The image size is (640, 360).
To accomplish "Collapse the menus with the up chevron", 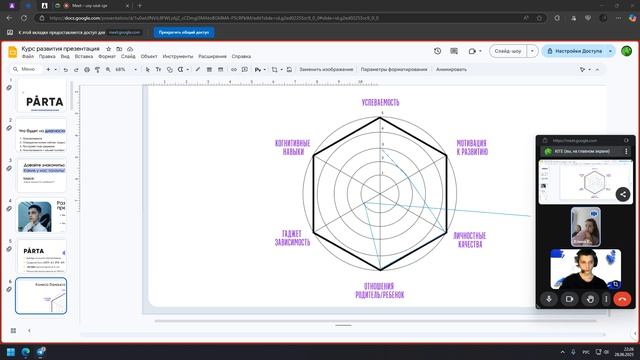I will (x=597, y=70).
